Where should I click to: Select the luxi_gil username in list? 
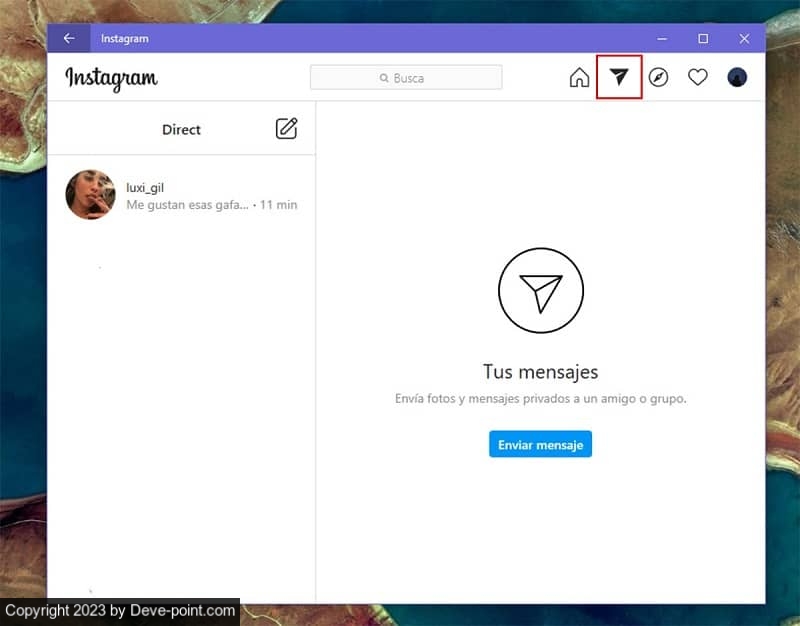[x=144, y=187]
